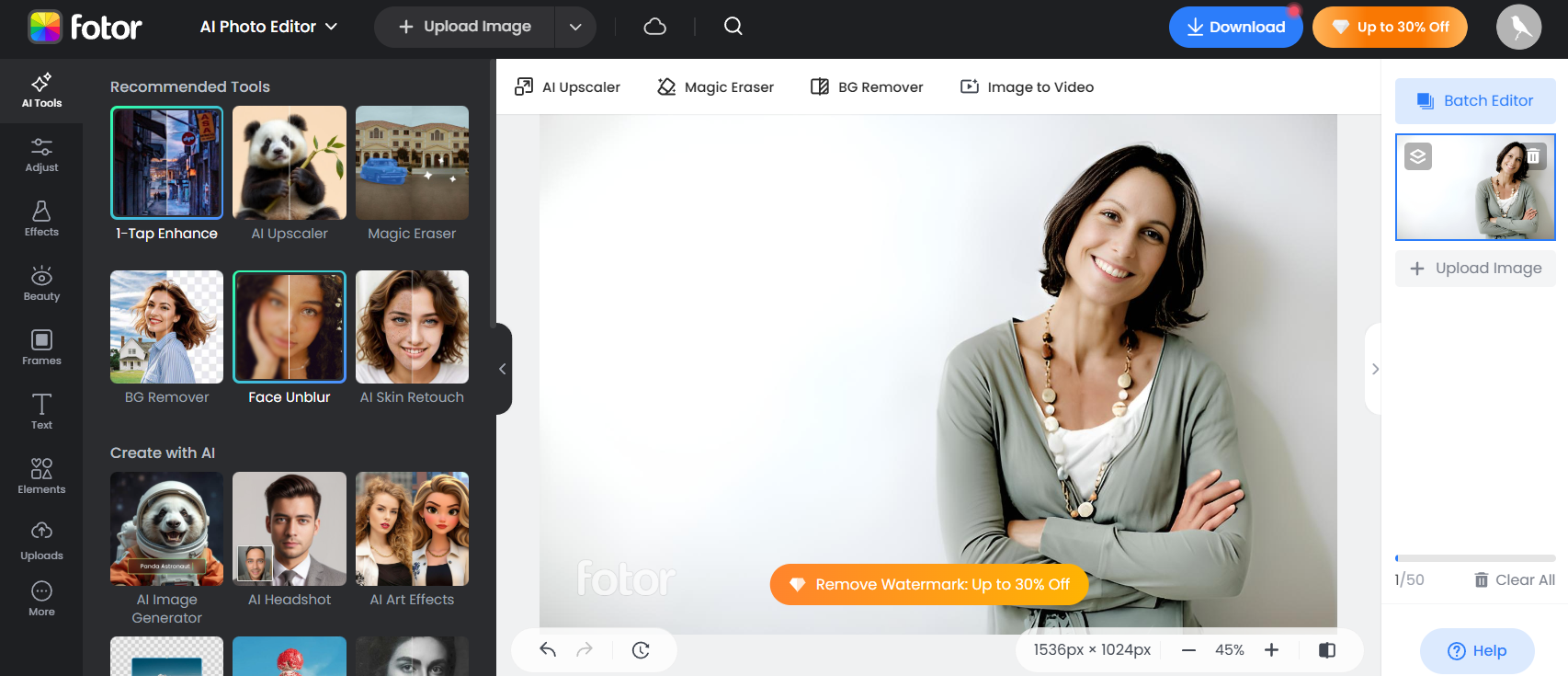Viewport: 1568px width, 676px height.
Task: Click the Fotor logo
Action: (x=85, y=27)
